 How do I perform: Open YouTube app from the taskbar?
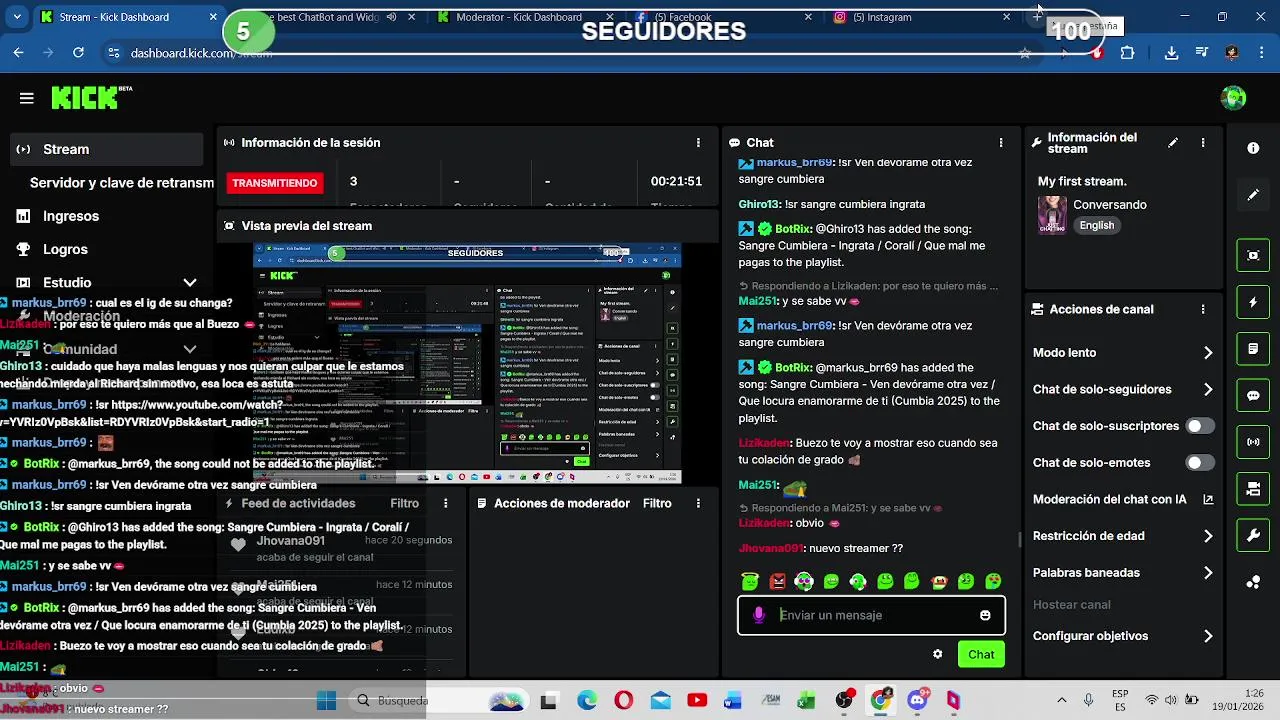(x=697, y=701)
